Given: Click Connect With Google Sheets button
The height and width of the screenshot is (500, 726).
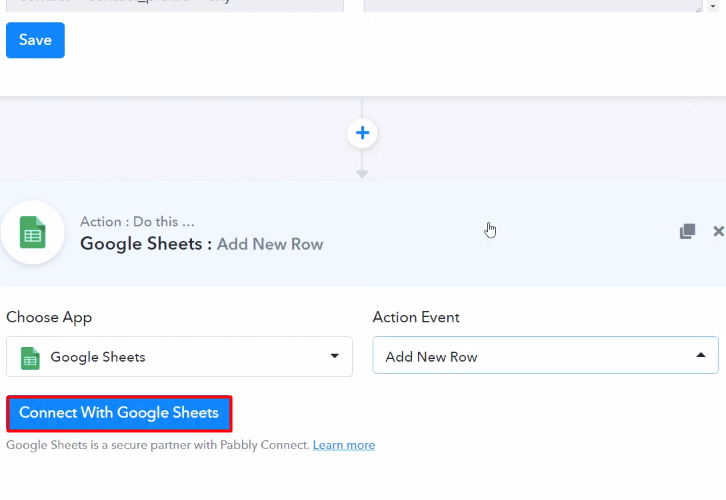Looking at the screenshot, I should [119, 413].
